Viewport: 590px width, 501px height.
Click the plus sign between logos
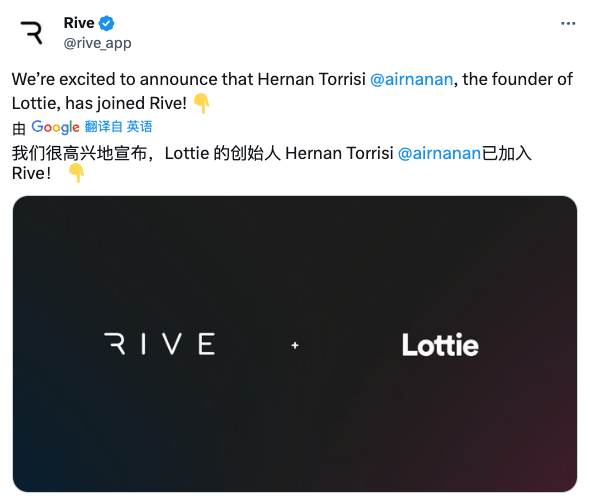(295, 345)
